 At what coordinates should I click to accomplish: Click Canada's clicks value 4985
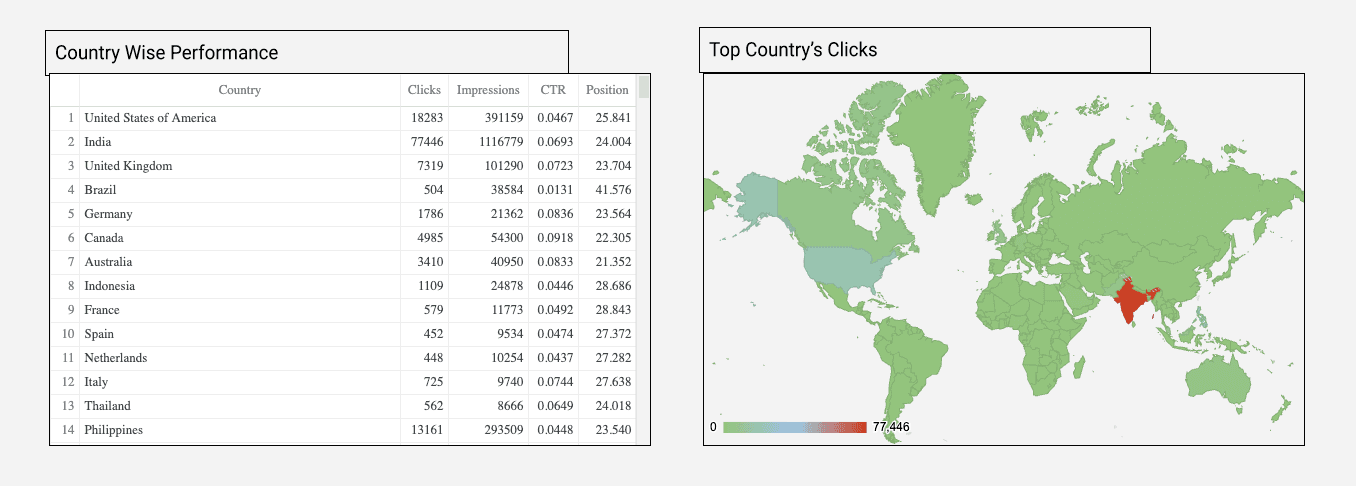[430, 238]
